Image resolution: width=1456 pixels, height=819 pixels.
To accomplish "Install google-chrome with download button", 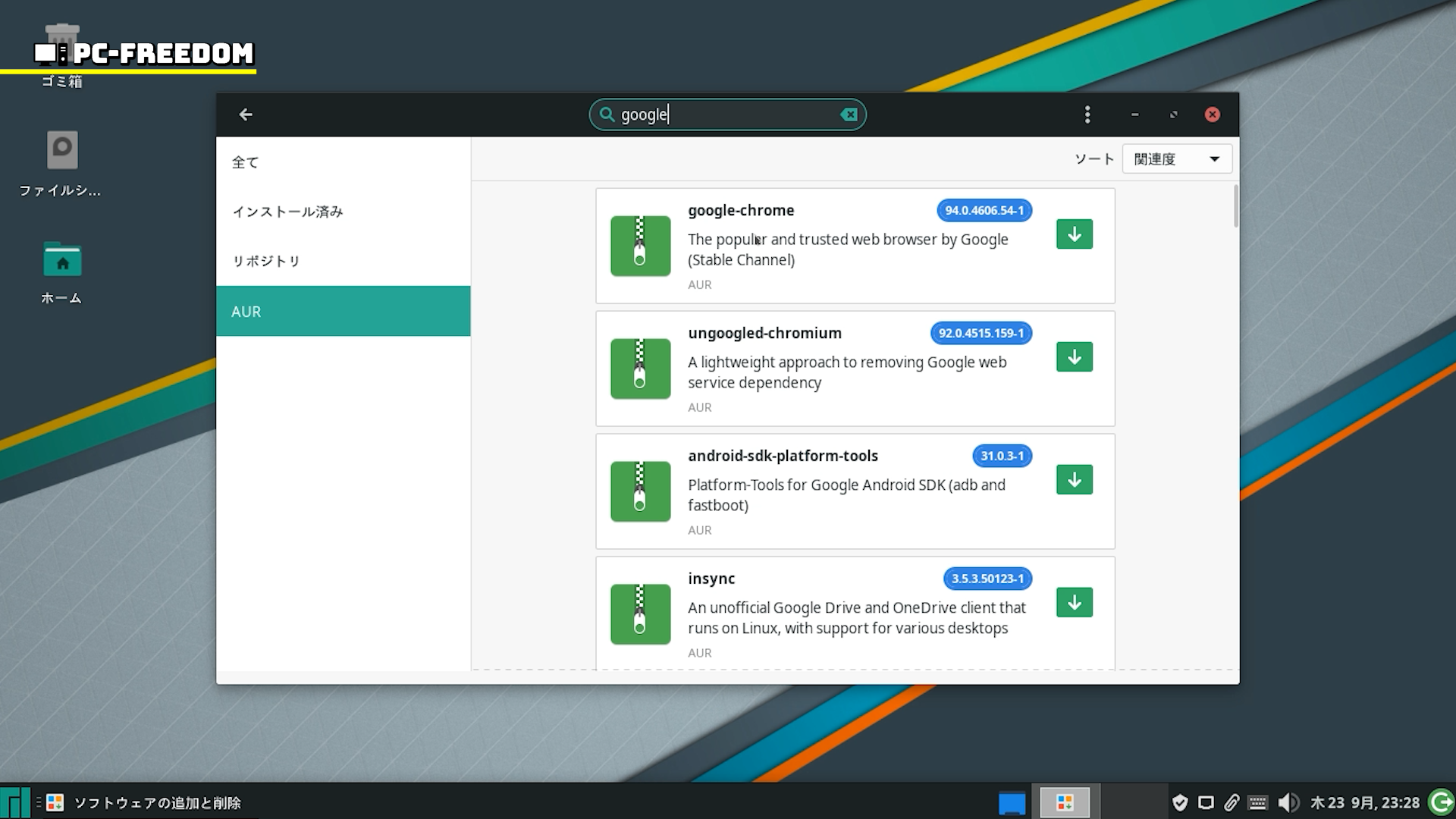I will tap(1074, 234).
